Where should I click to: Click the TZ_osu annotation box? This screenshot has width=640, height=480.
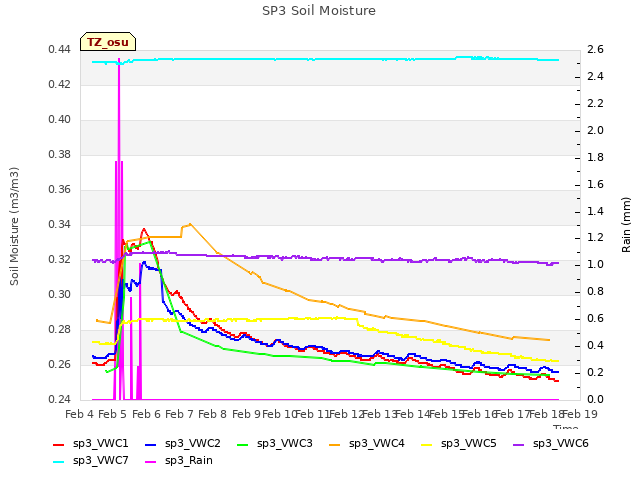108,42
